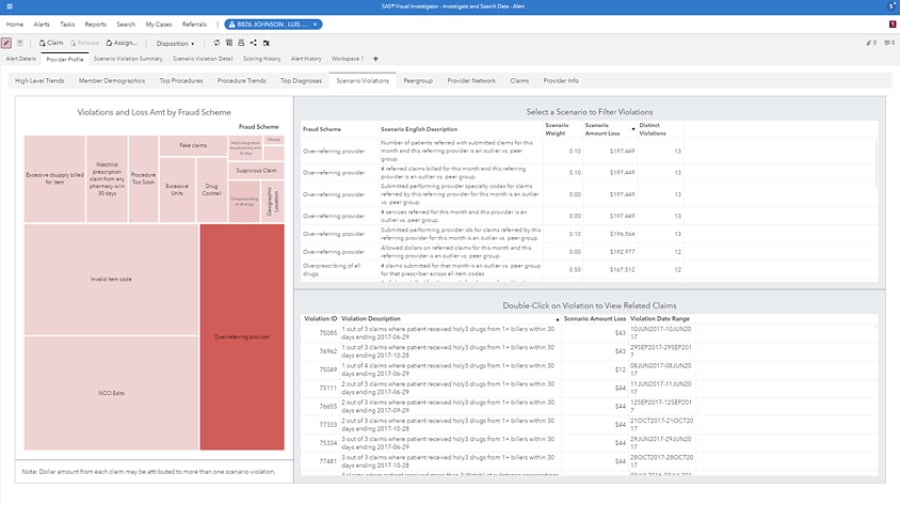The width and height of the screenshot is (900, 505).
Task: Open Top Diagnoses tab
Action: [301, 81]
